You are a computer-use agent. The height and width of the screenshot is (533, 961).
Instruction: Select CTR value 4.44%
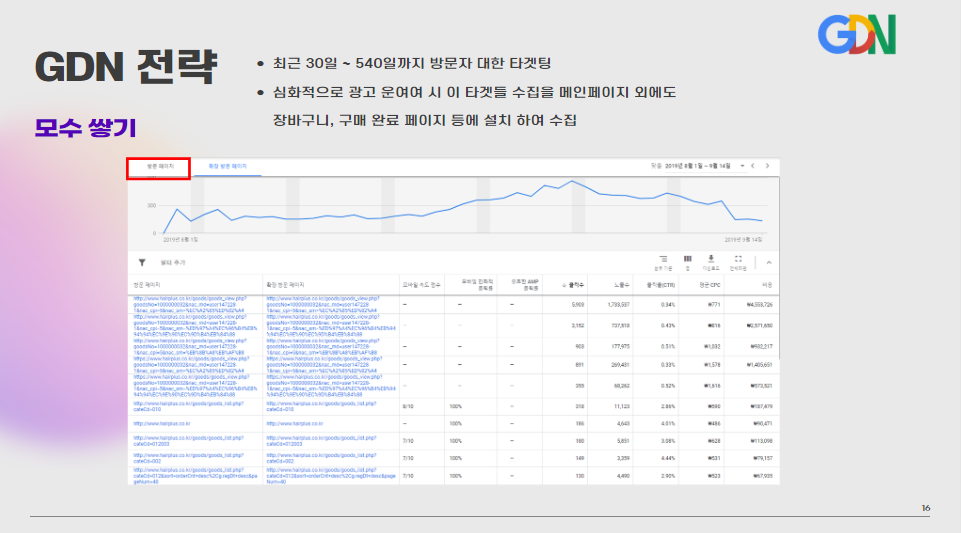668,458
